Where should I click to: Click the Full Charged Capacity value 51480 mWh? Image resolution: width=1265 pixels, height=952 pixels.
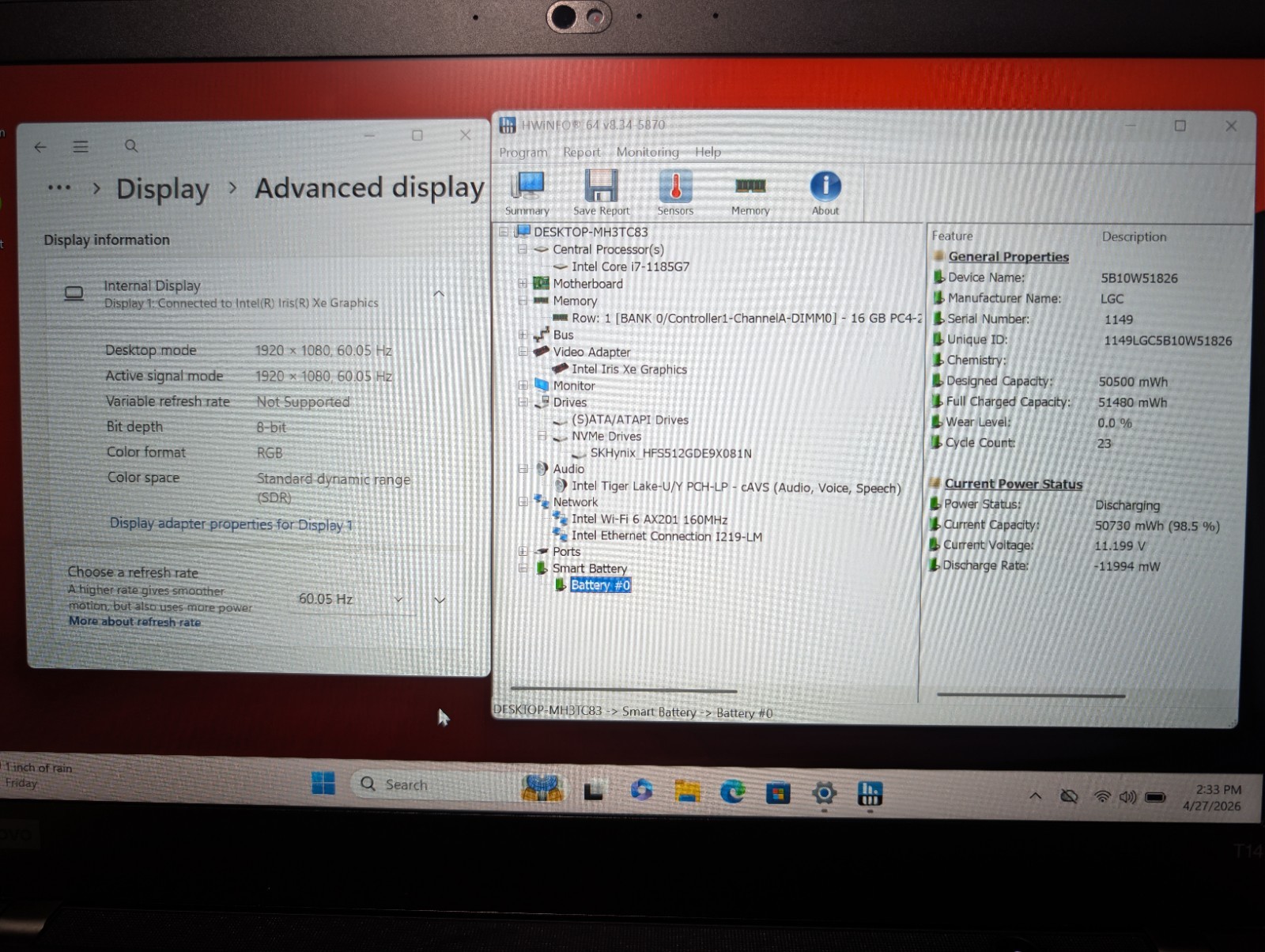point(1131,402)
